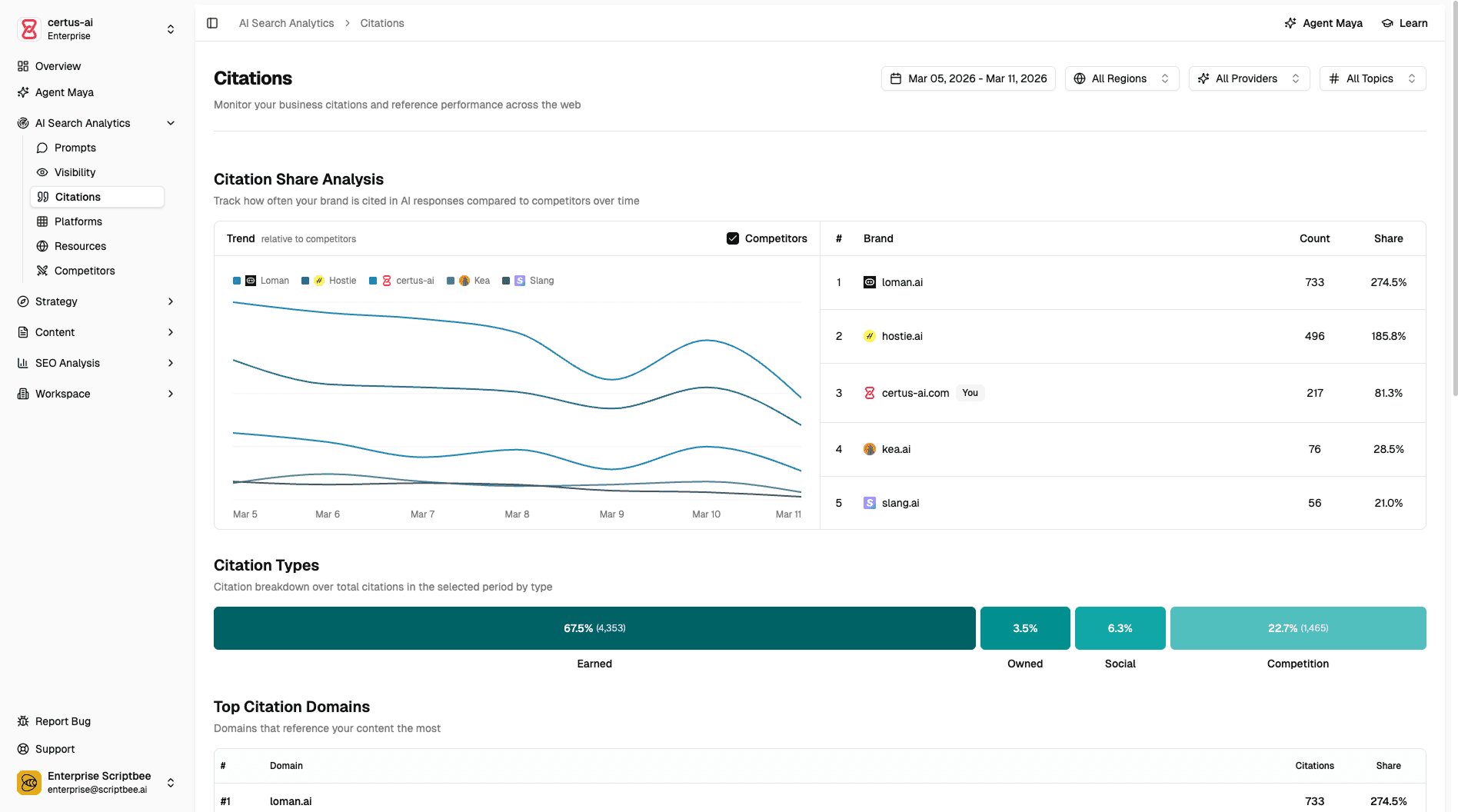Click the Platforms table icon
The width and height of the screenshot is (1458, 812).
(42, 221)
